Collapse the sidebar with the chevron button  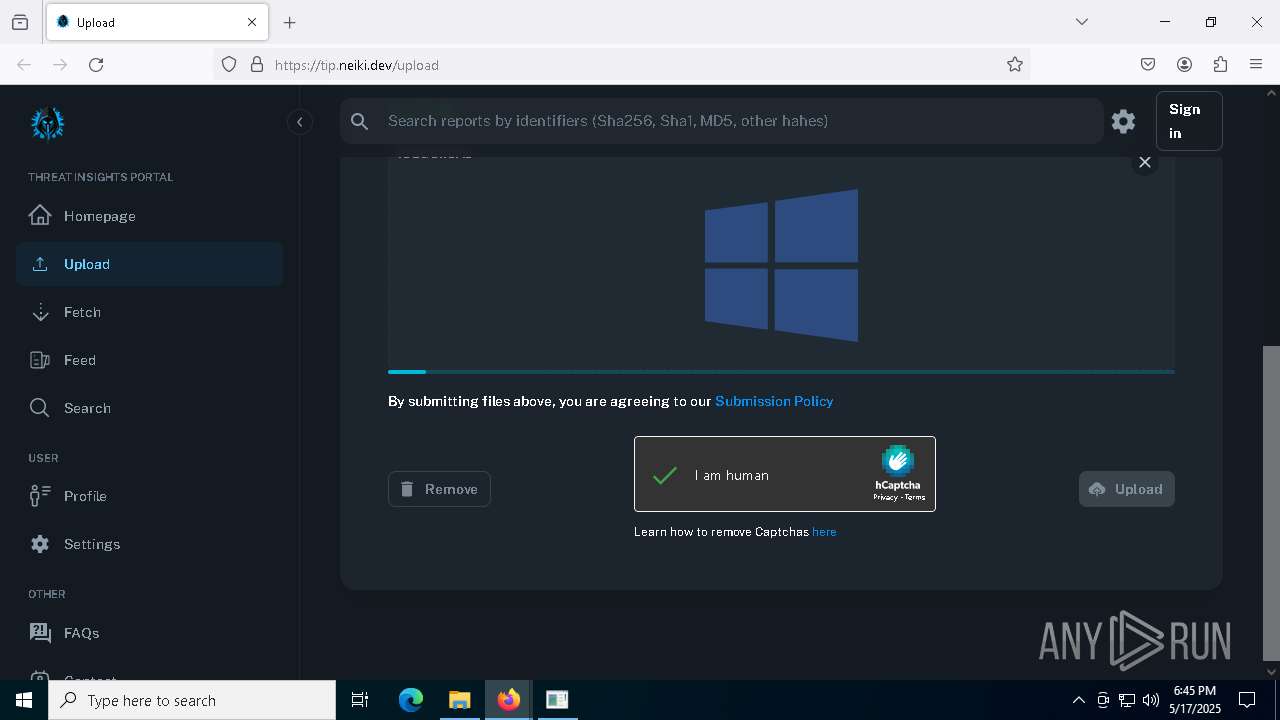point(299,122)
